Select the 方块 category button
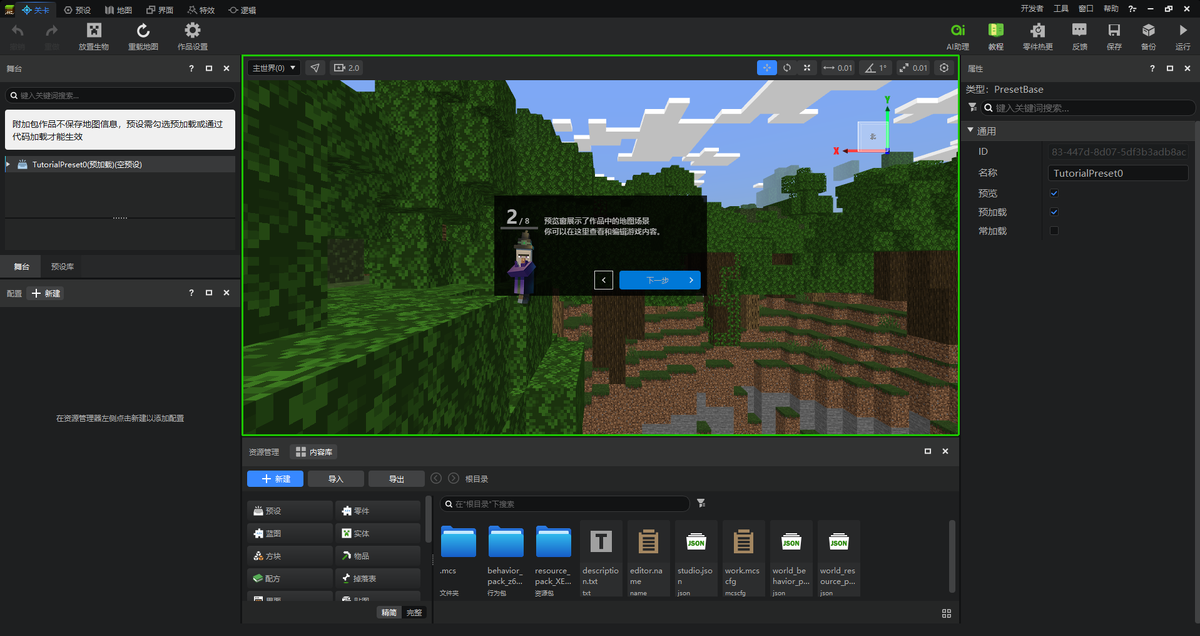This screenshot has height=636, width=1200. (290, 556)
